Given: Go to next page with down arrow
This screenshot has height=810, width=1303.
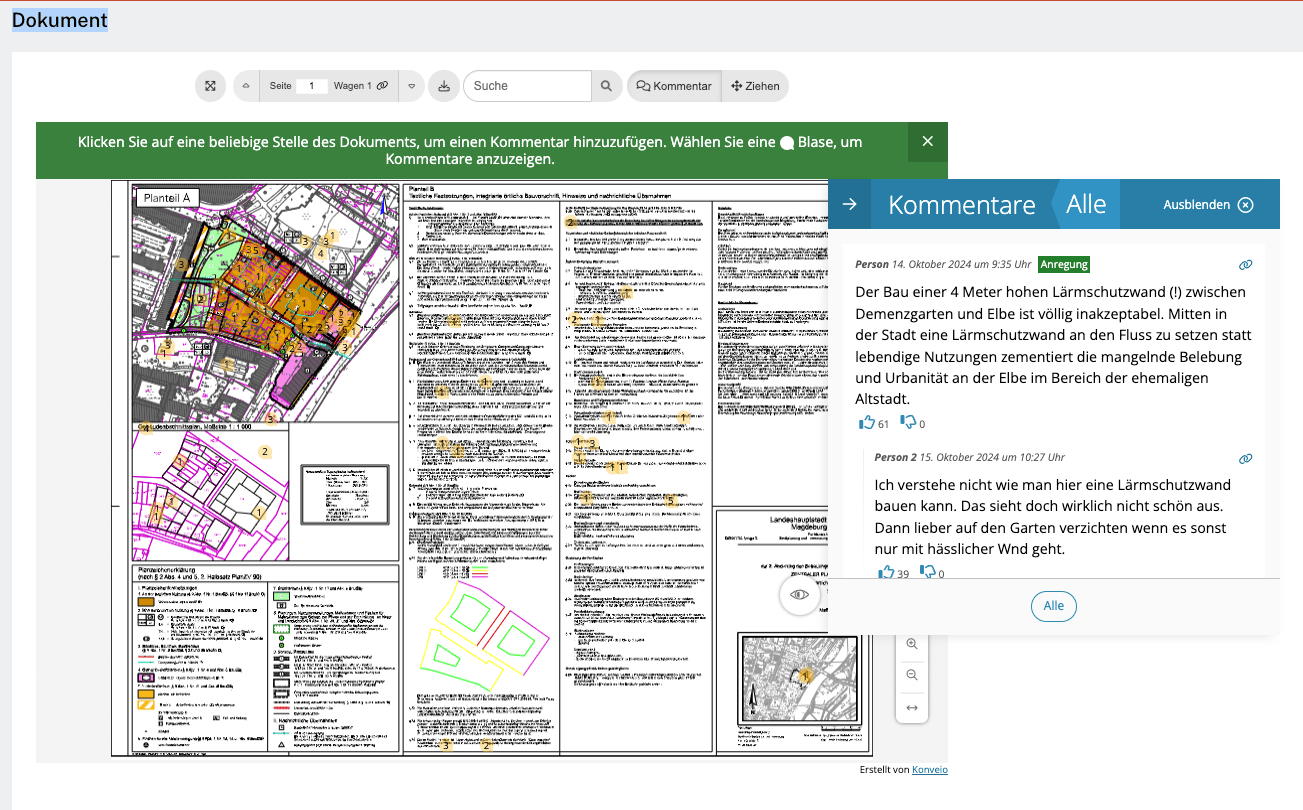Looking at the screenshot, I should point(411,86).
